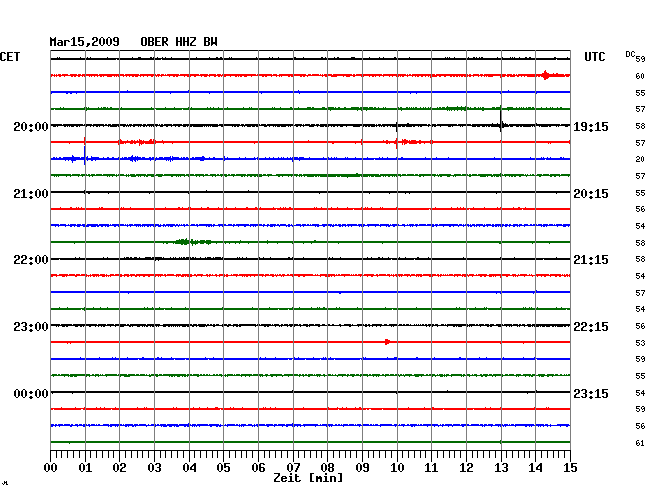Click the DC value 53
The height and width of the screenshot is (494, 650).
coord(640,343)
